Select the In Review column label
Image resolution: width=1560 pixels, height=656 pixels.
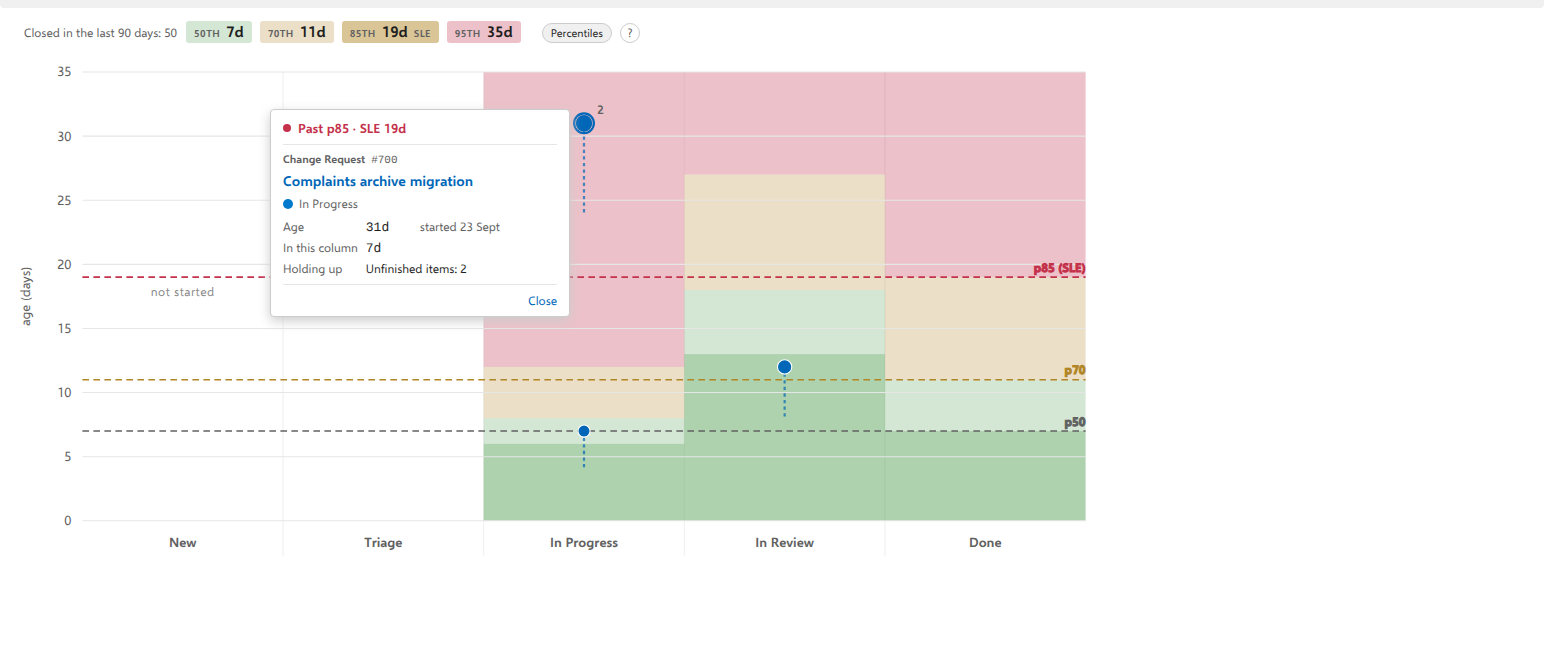pyautogui.click(x=784, y=543)
